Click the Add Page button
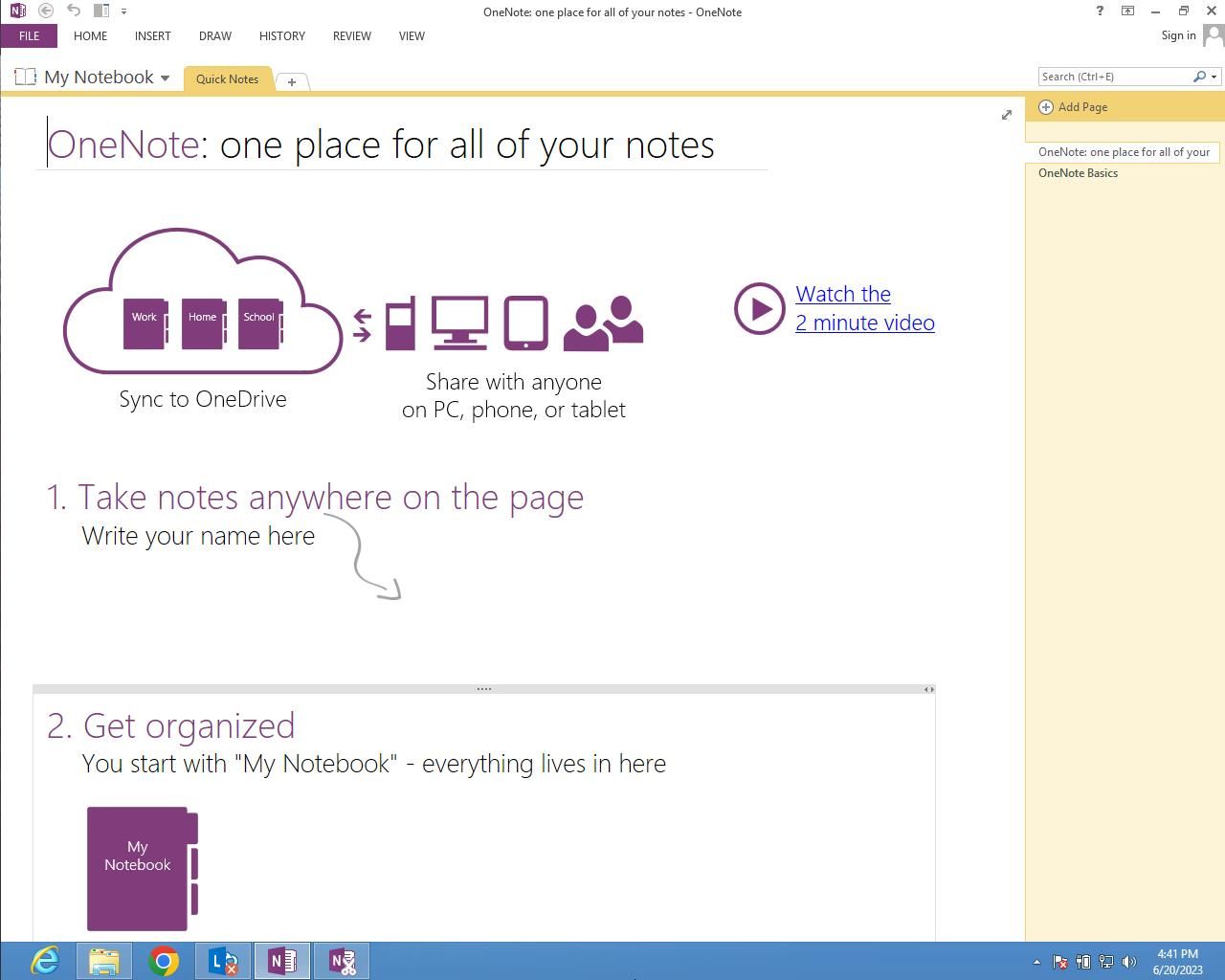Image resolution: width=1225 pixels, height=980 pixels. 1074,107
